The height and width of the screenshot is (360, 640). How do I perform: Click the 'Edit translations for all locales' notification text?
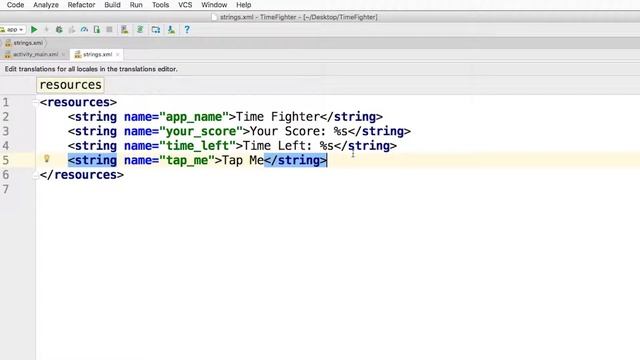(x=91, y=69)
